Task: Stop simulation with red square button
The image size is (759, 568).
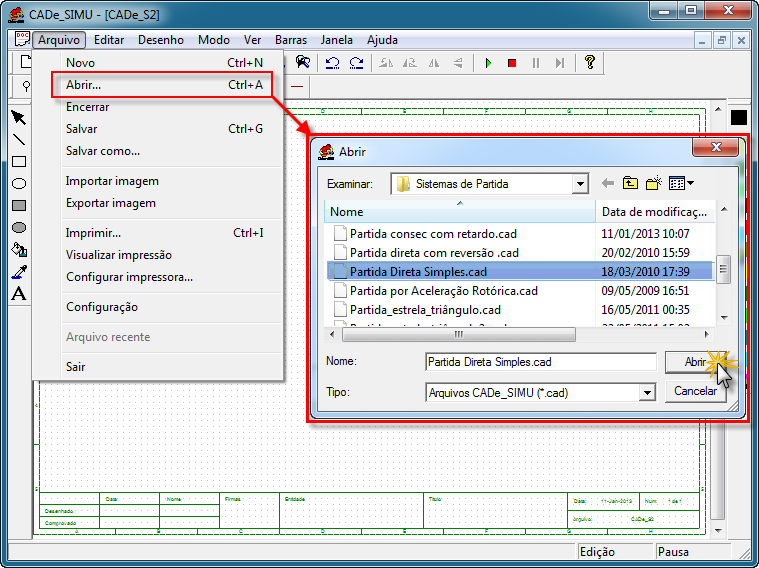Action: [512, 63]
